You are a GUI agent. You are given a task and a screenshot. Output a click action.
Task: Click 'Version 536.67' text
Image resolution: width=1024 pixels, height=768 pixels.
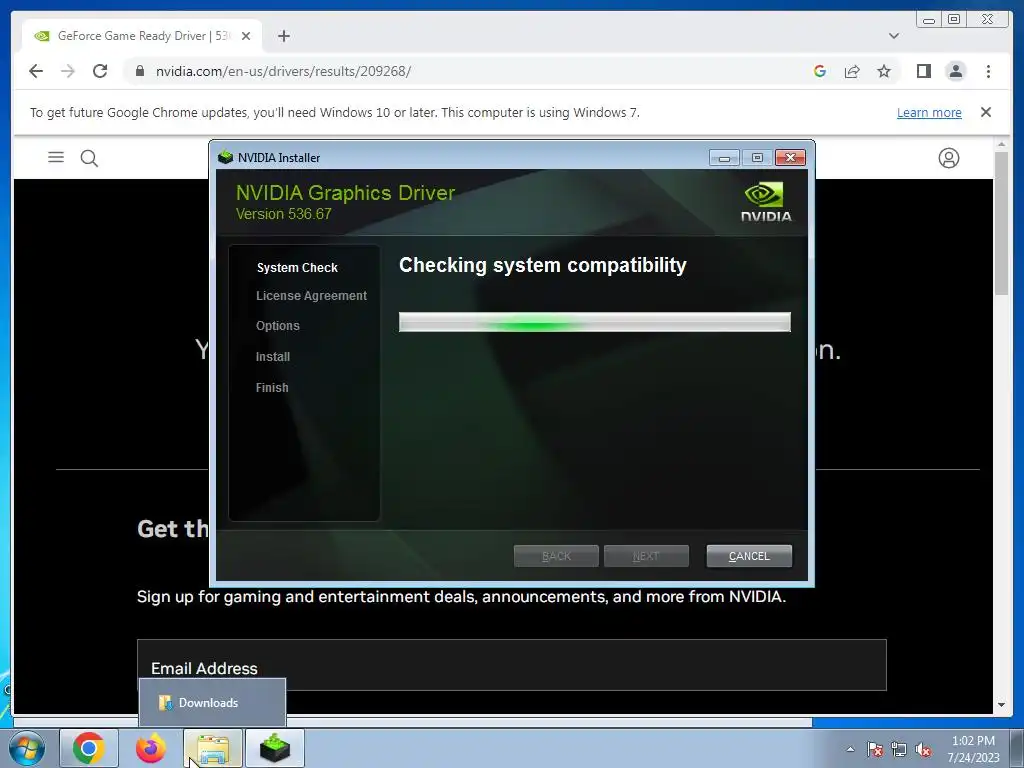pos(283,214)
